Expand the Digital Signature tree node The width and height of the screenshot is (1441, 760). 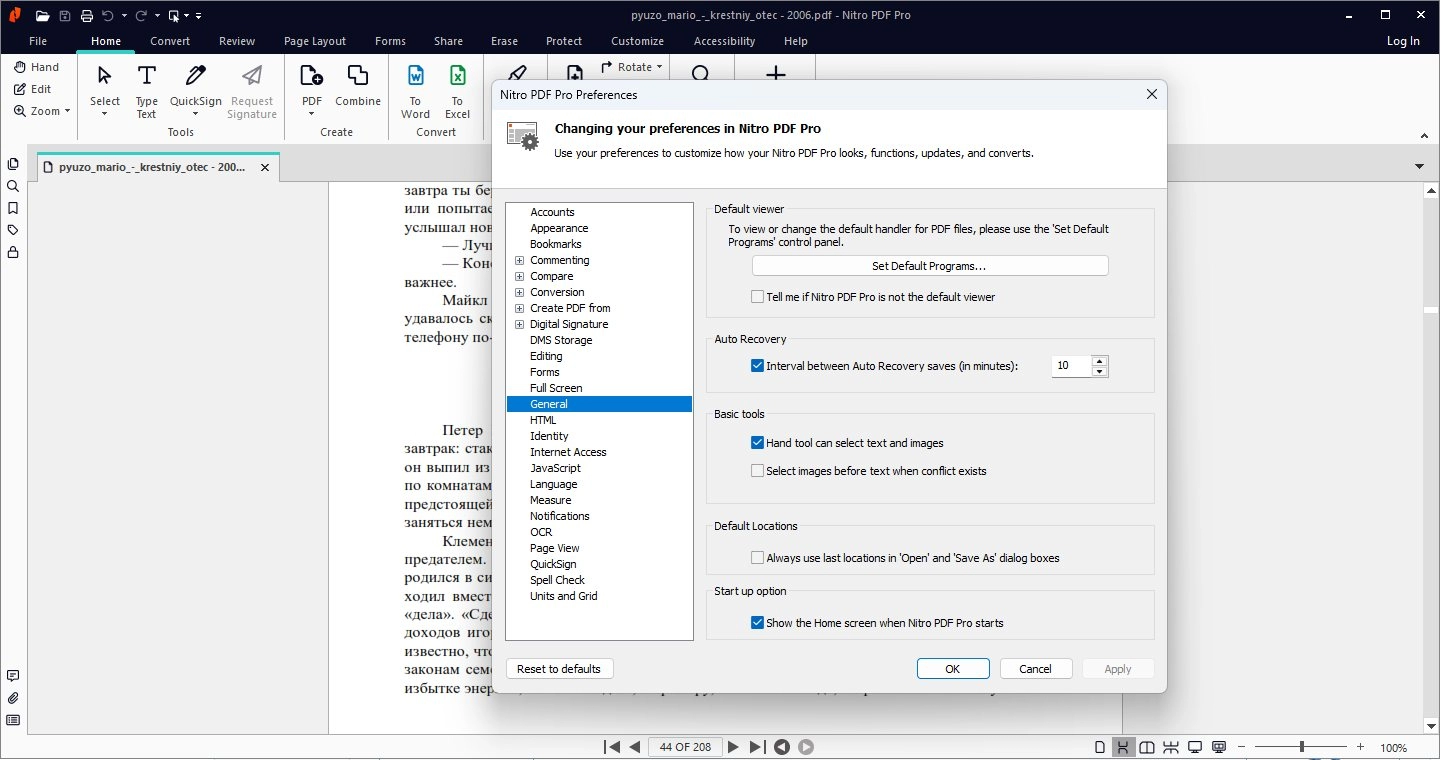tap(520, 325)
